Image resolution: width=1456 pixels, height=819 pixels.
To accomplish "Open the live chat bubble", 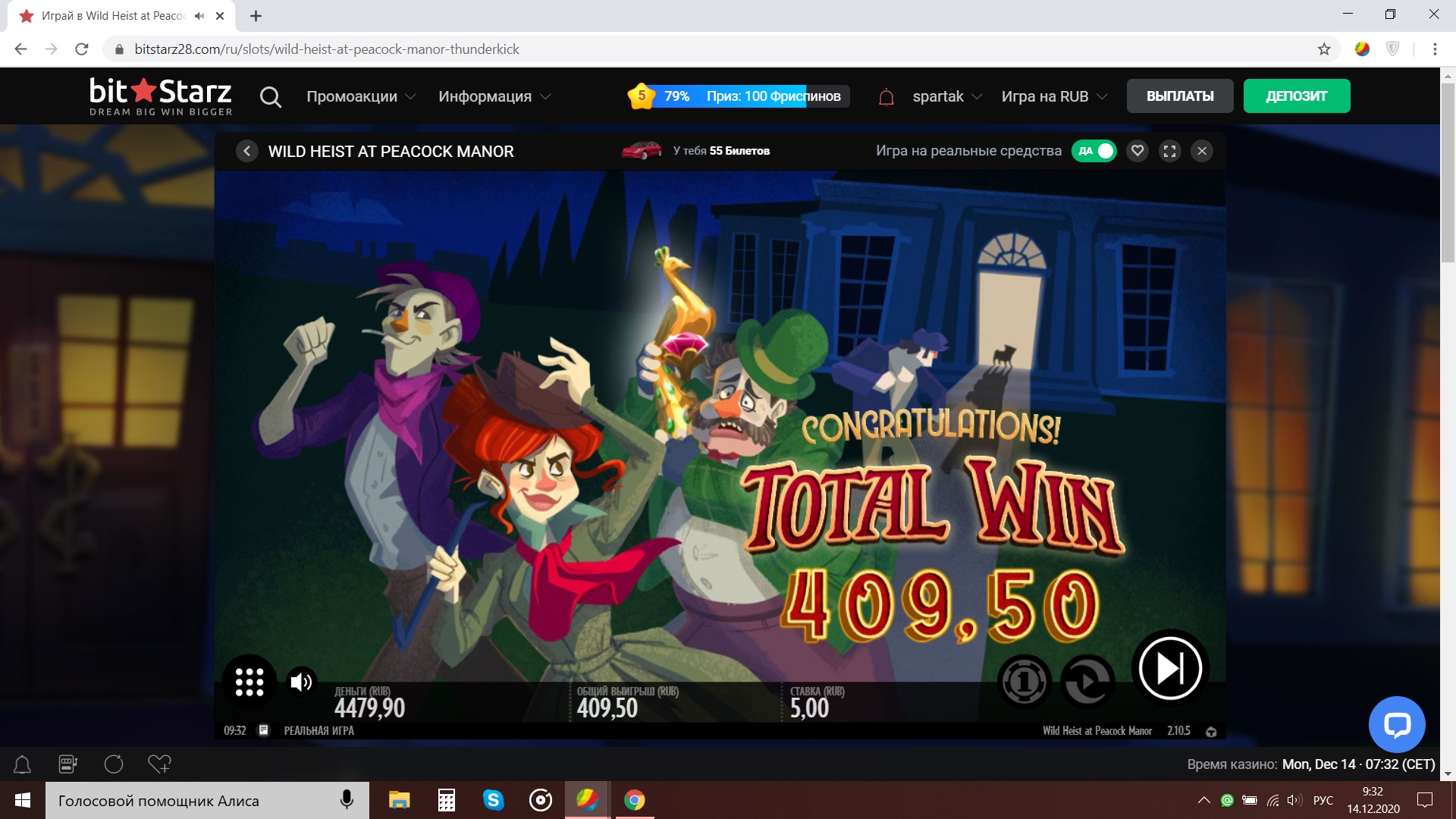I will pyautogui.click(x=1397, y=724).
